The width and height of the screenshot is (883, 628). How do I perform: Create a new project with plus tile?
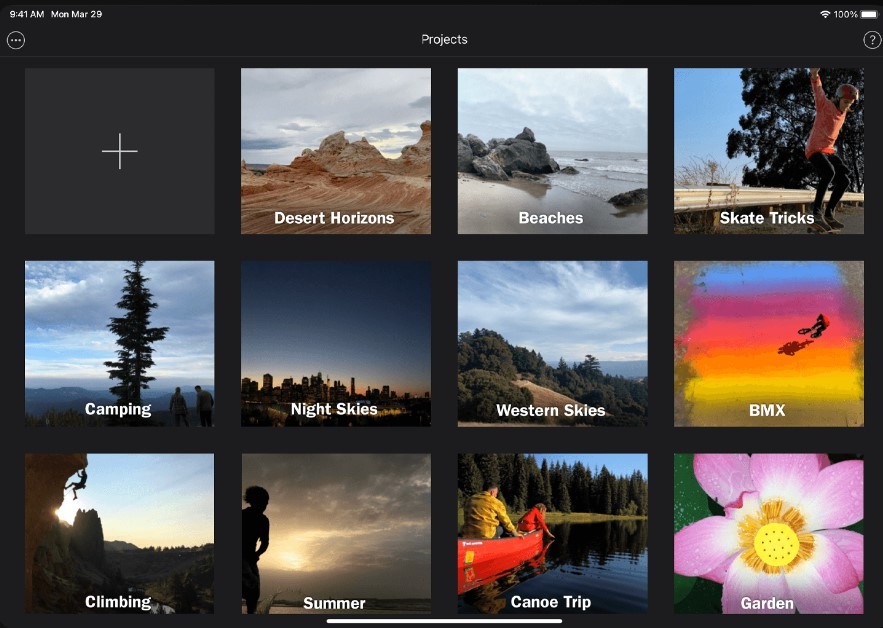tap(119, 151)
